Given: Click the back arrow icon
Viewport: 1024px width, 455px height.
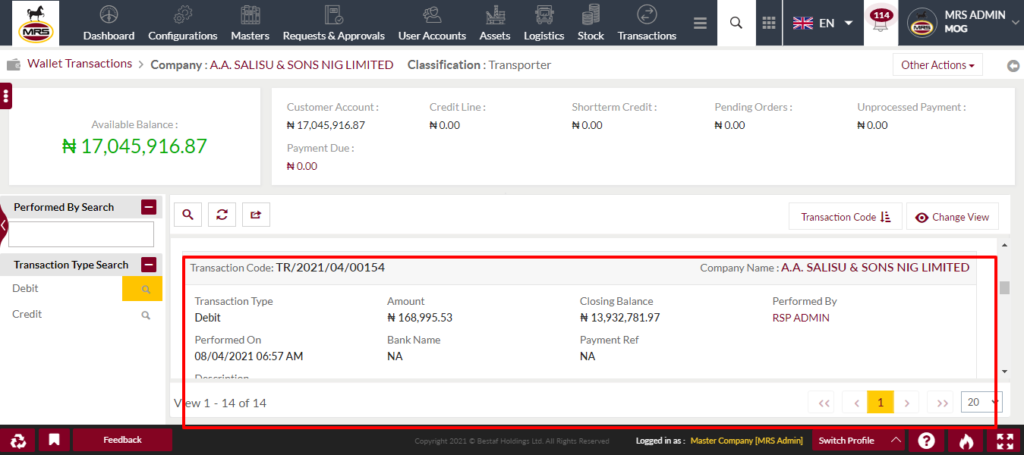Looking at the screenshot, I should tap(1013, 65).
